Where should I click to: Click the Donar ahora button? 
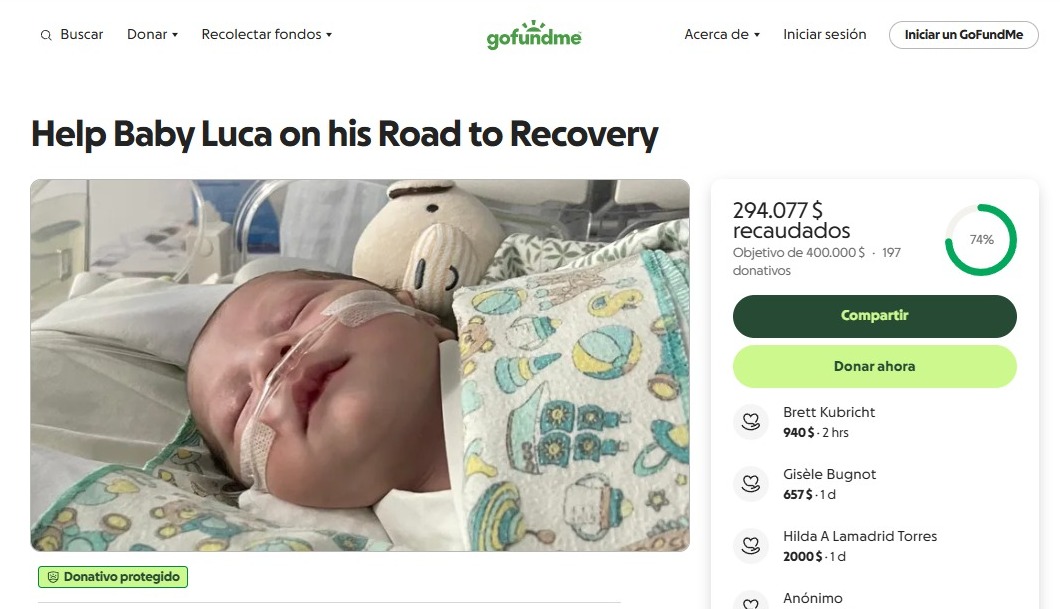point(874,366)
